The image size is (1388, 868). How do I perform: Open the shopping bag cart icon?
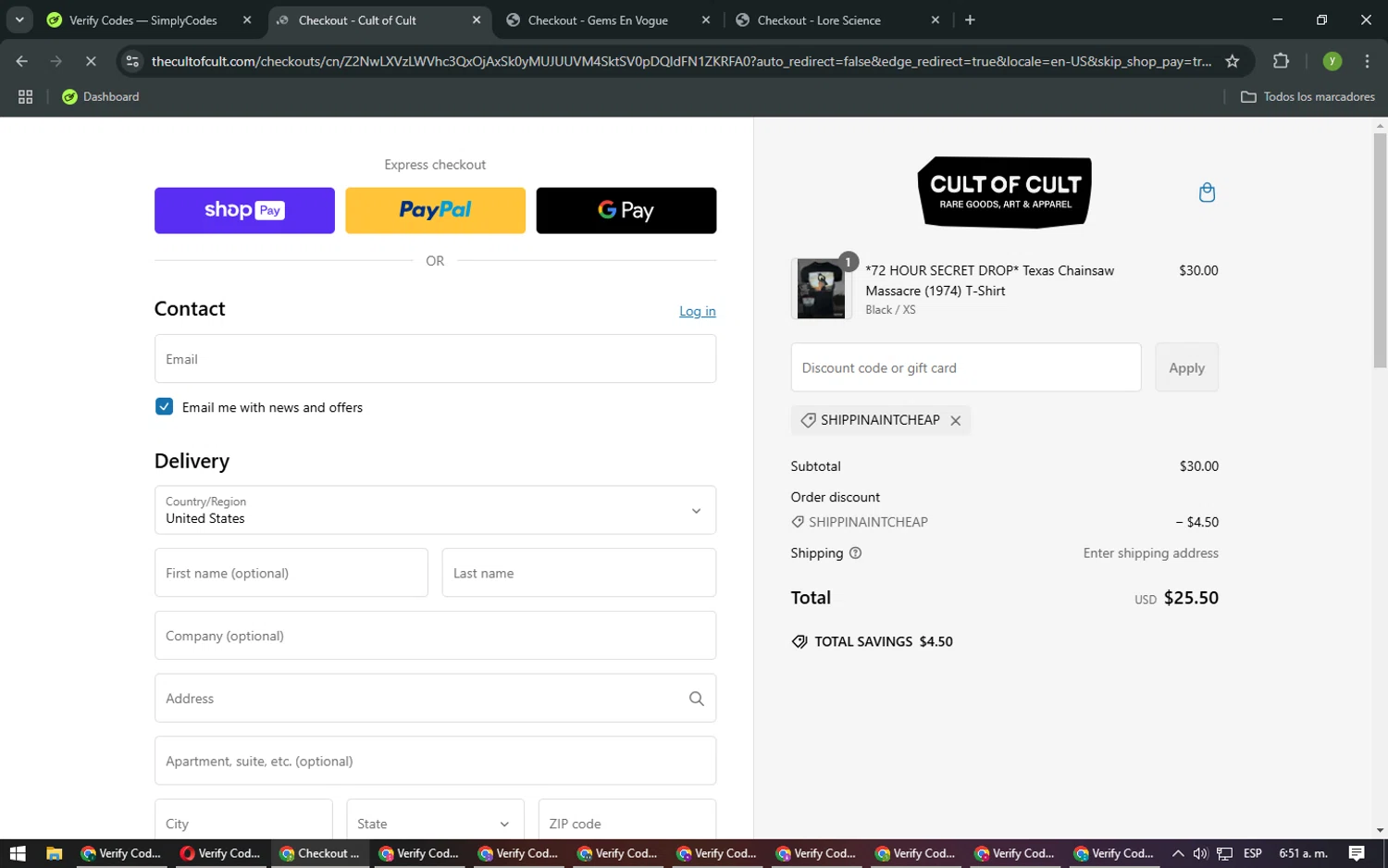[1207, 192]
